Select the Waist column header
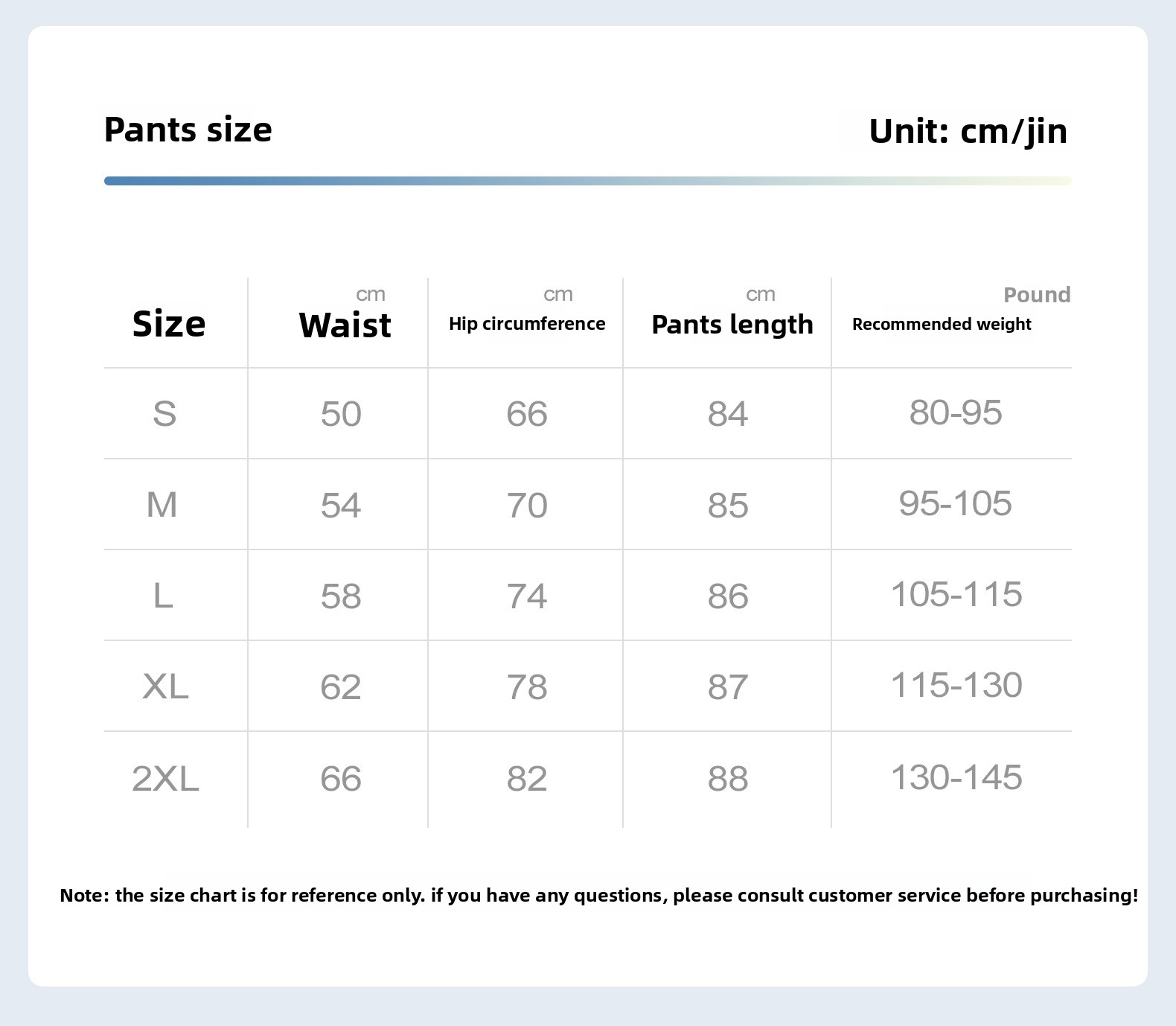 tap(345, 325)
